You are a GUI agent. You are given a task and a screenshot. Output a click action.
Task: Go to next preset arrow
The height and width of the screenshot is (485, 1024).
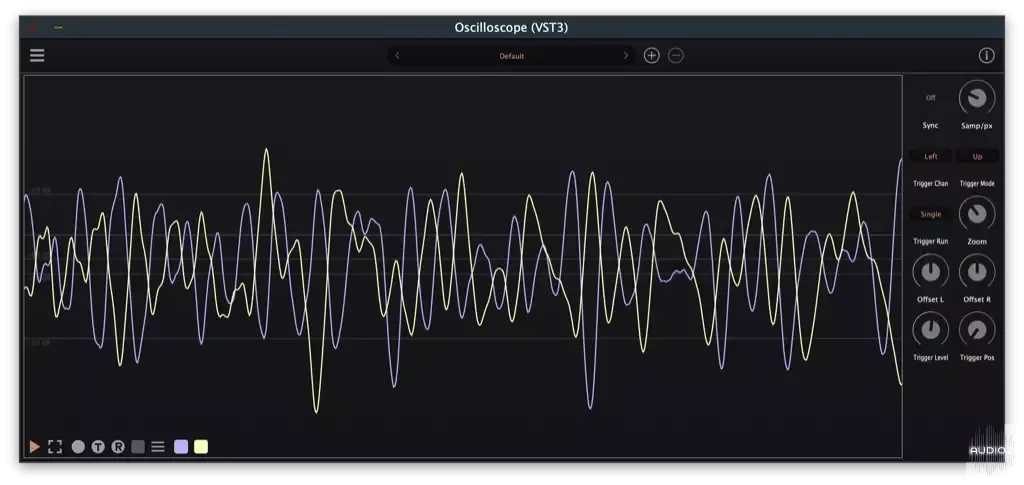(x=626, y=55)
